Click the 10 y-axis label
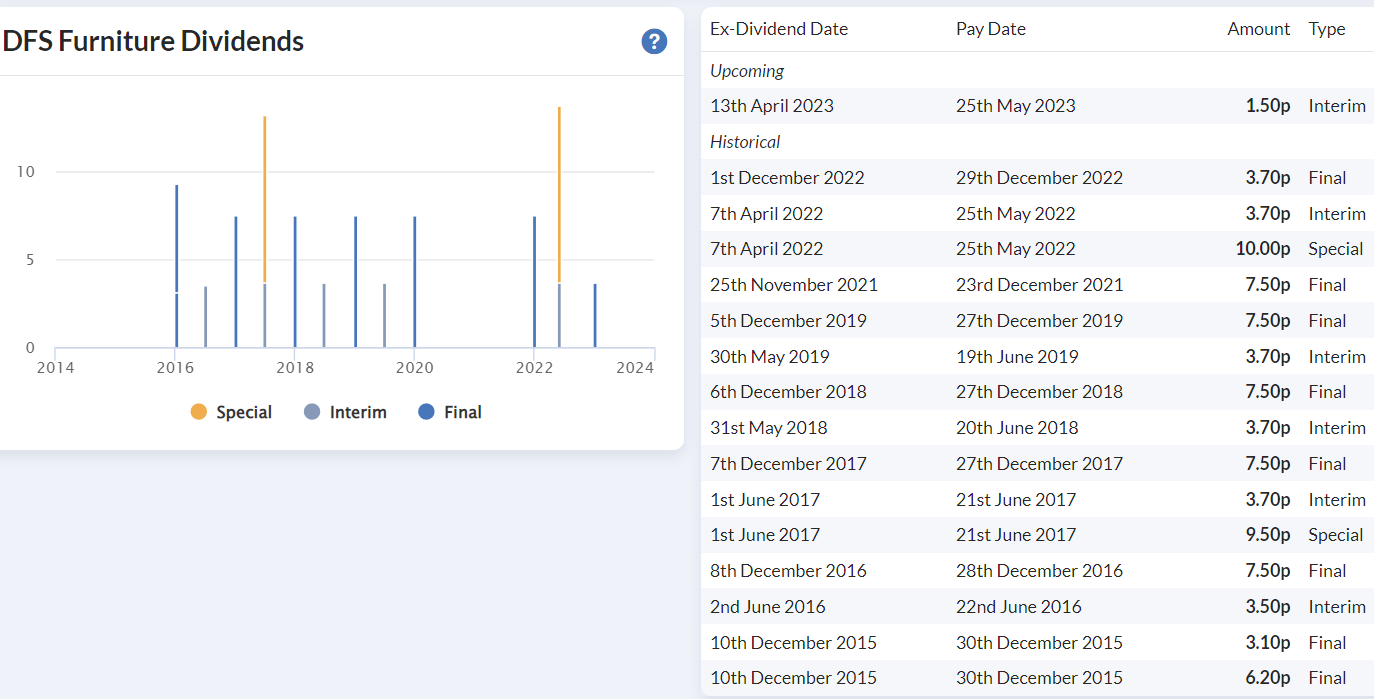 (x=25, y=172)
